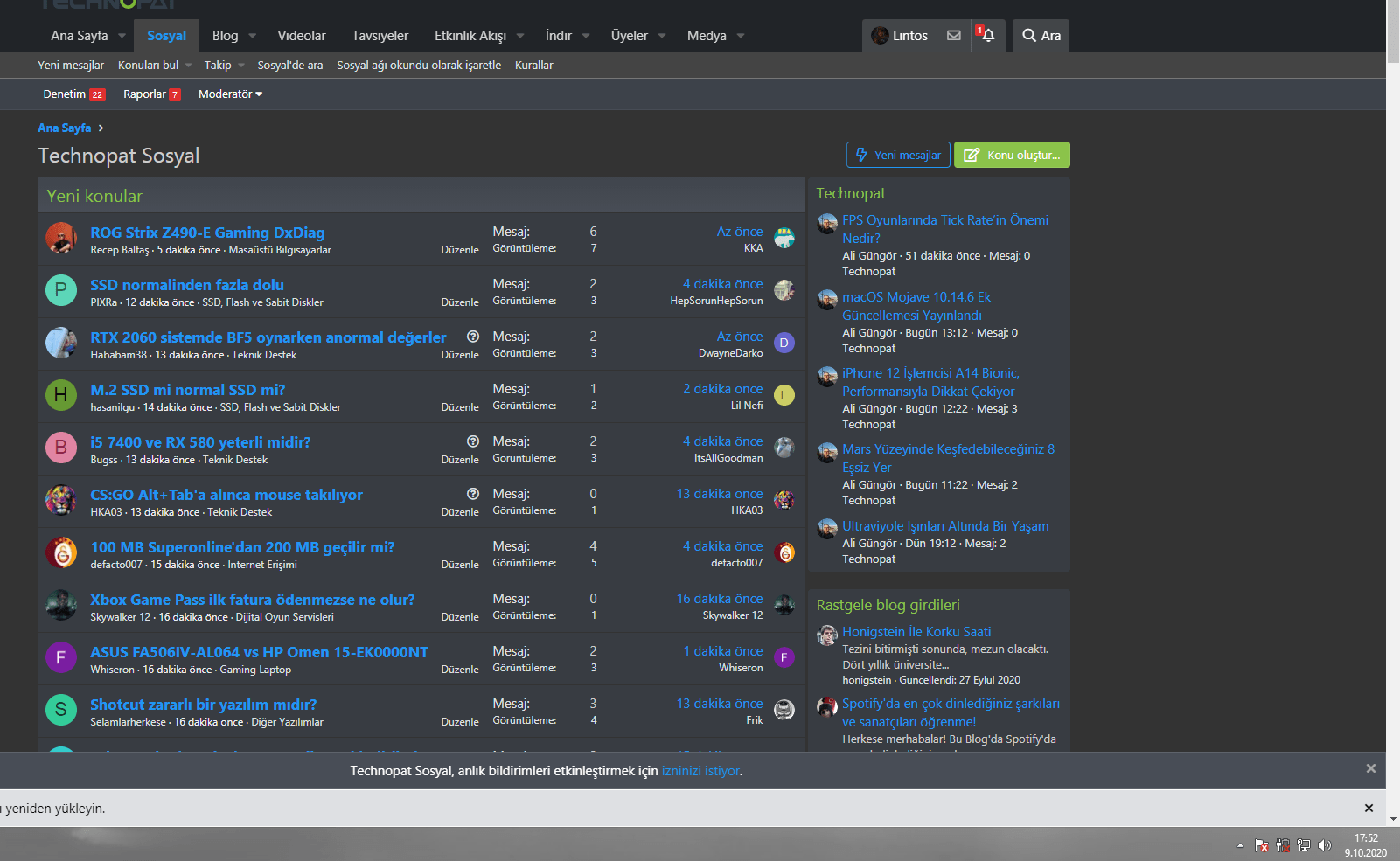
Task: Close the yeniden yükleyin bottom bar
Action: point(1369,809)
